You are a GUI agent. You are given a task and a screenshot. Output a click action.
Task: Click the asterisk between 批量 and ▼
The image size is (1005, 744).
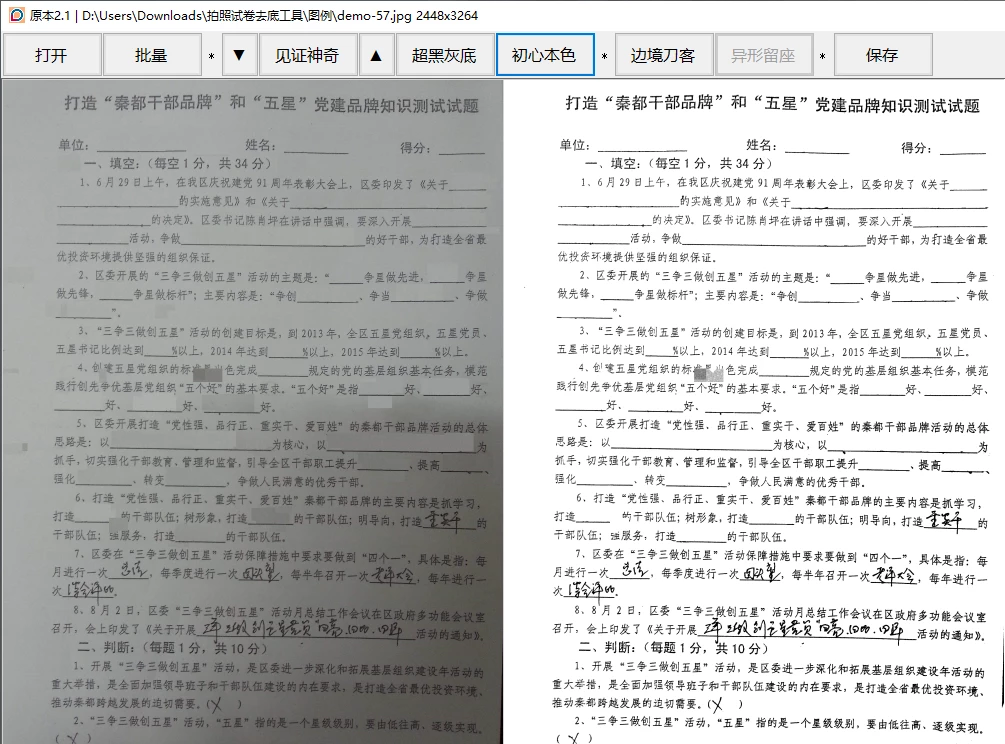tap(211, 57)
